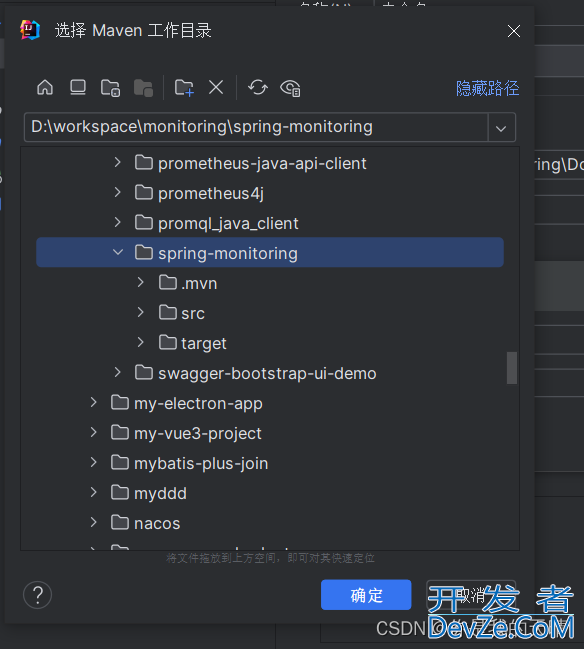Click the 隐藏路径 link

pyautogui.click(x=487, y=88)
